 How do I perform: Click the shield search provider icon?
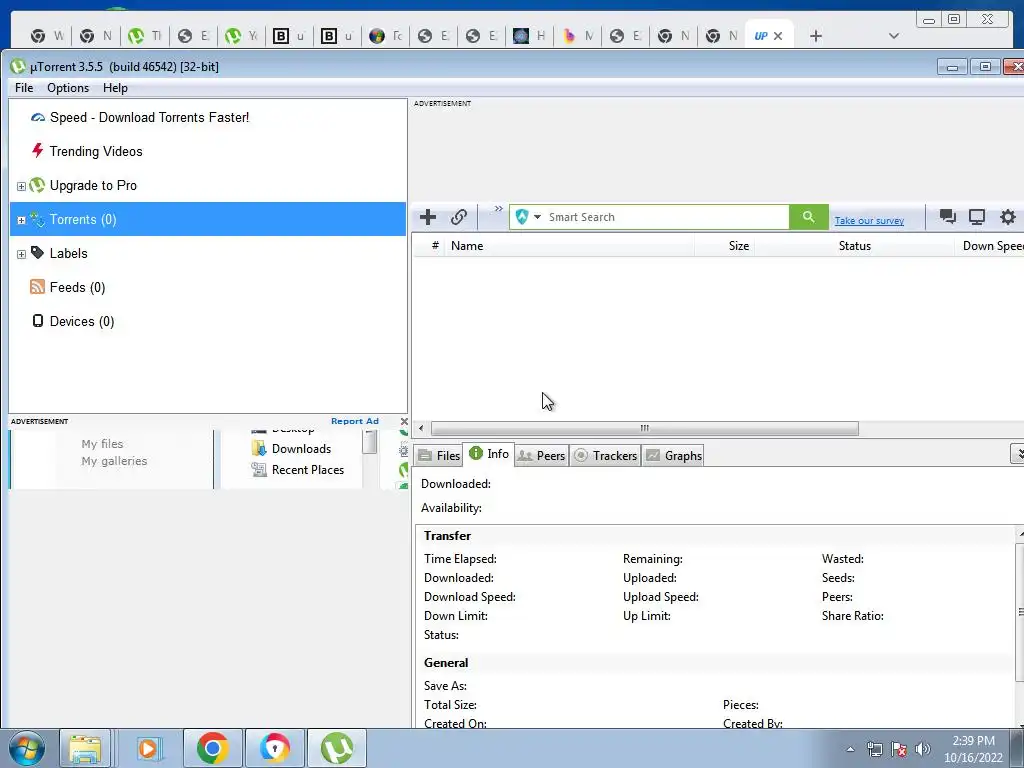point(521,217)
